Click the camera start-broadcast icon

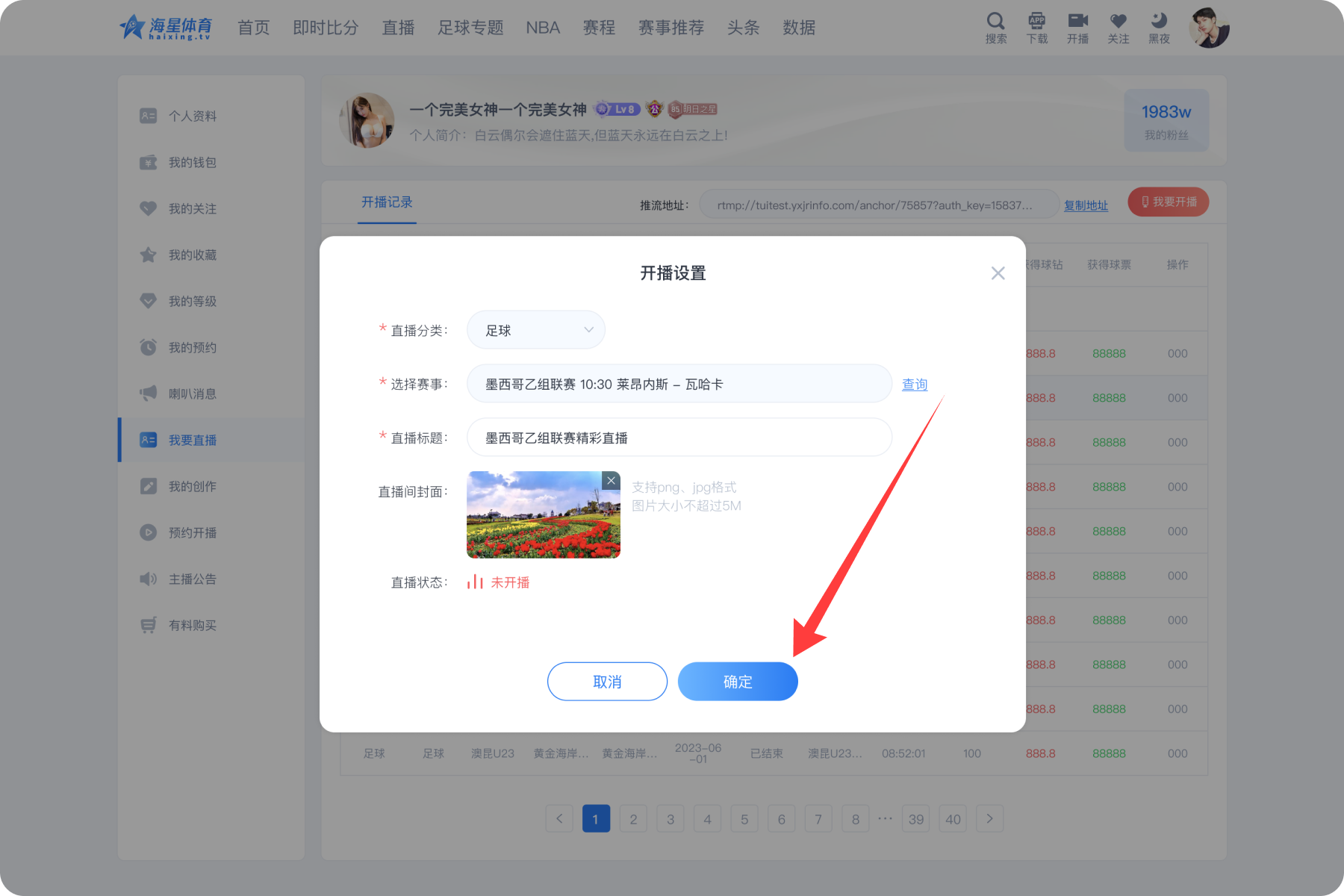click(x=1077, y=22)
